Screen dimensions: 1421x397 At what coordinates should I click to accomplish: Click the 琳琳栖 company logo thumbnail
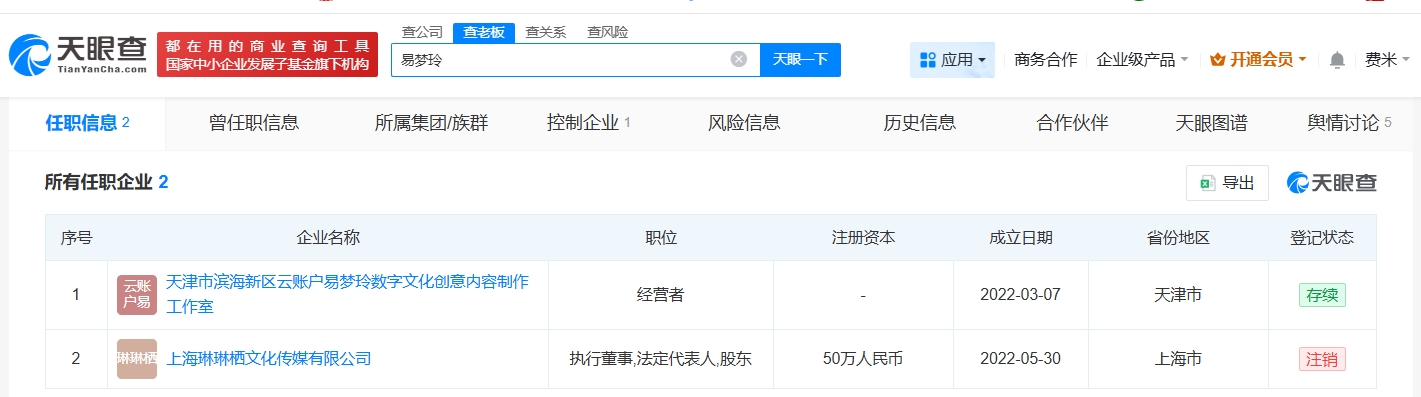[x=137, y=358]
